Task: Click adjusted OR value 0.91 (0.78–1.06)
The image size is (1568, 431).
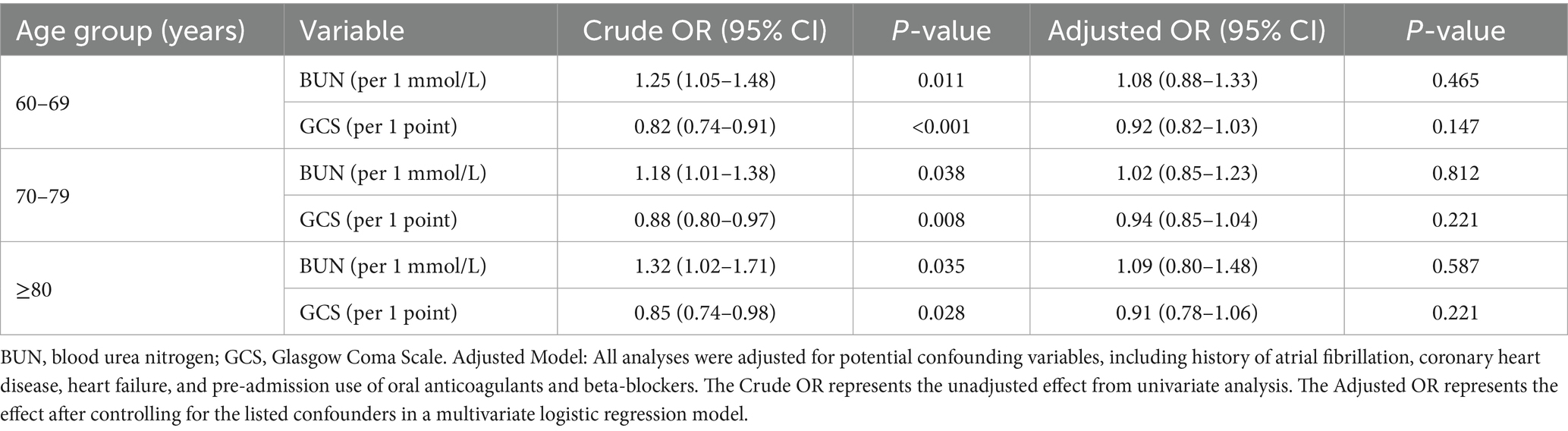Action: [x=1186, y=313]
